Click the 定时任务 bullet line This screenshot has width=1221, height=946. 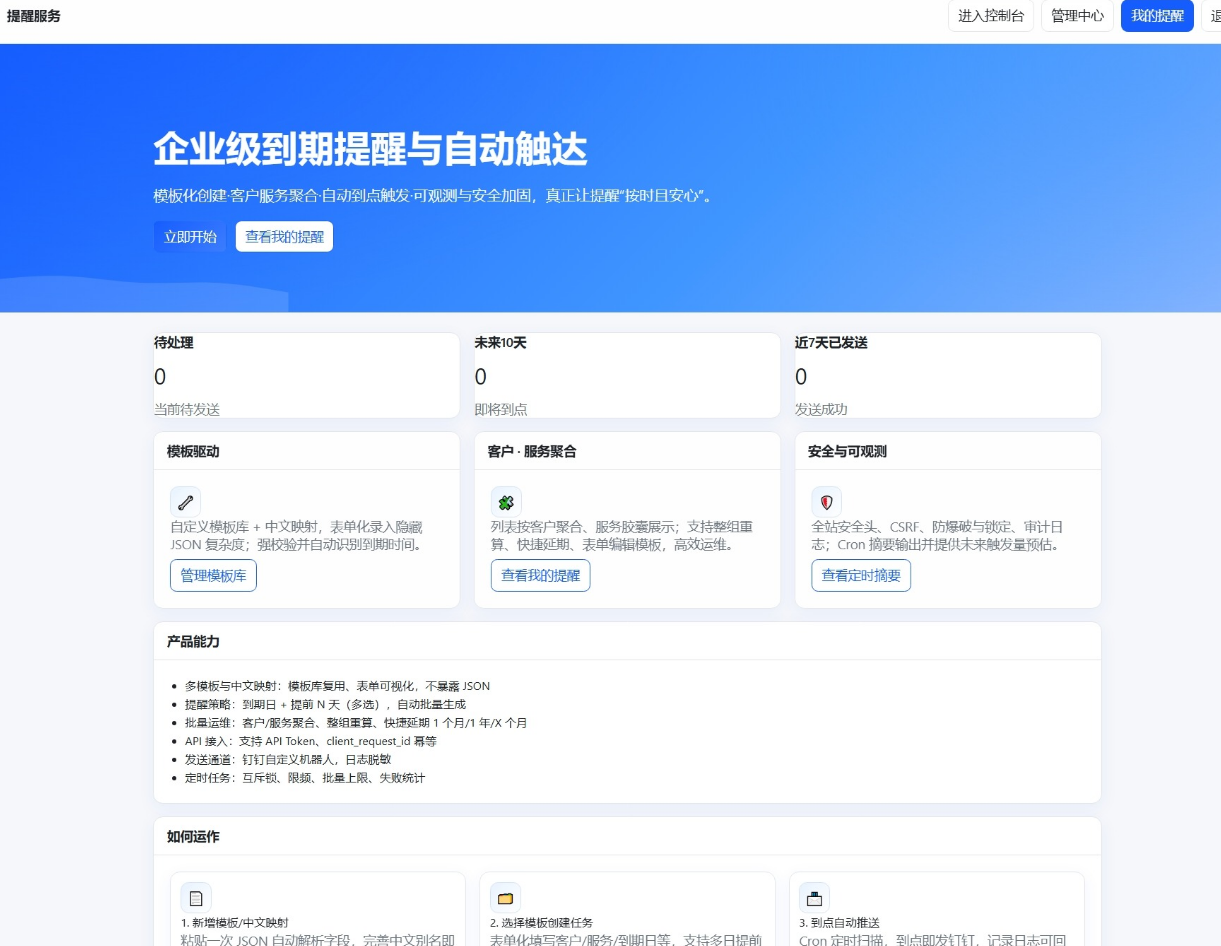(305, 778)
